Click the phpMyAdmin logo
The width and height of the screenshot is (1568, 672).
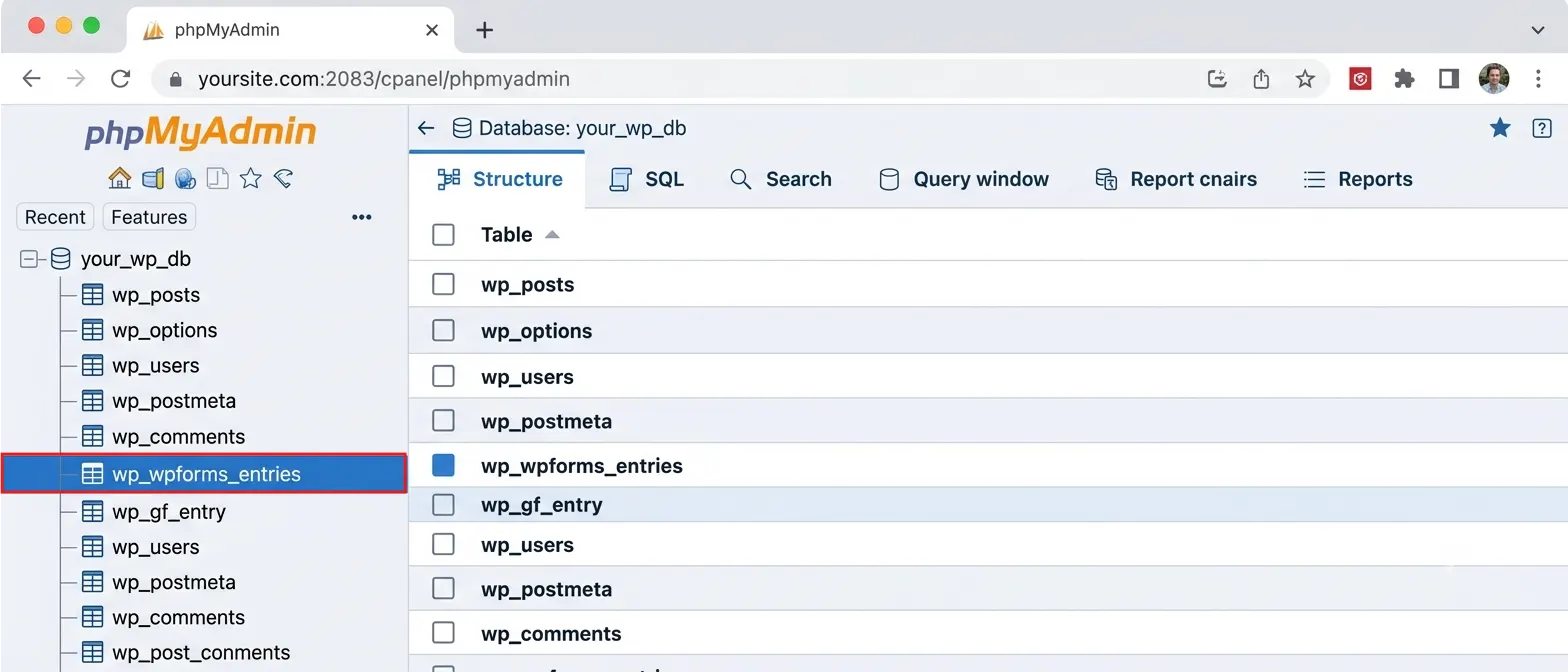click(200, 132)
